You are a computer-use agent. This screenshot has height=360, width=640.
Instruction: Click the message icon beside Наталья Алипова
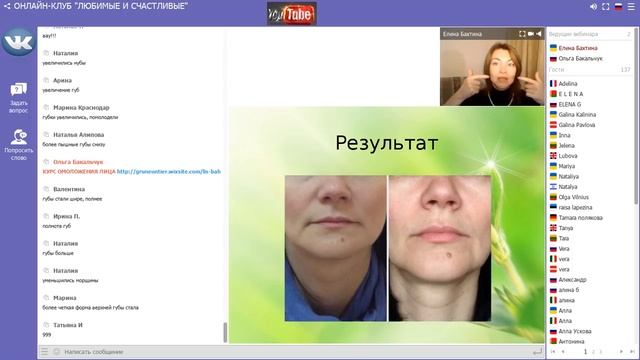coord(46,135)
